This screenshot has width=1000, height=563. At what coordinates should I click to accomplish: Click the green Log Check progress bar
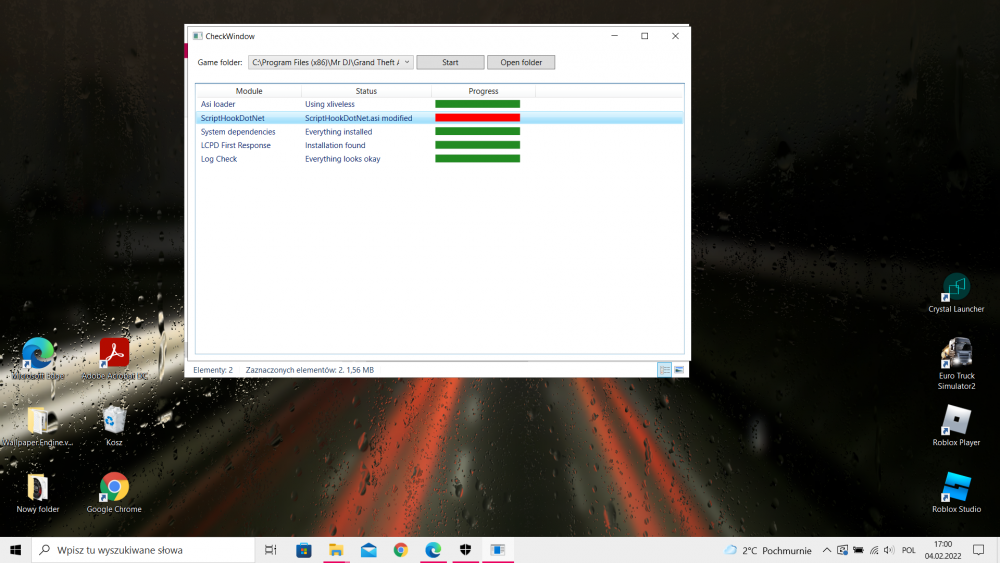(478, 159)
